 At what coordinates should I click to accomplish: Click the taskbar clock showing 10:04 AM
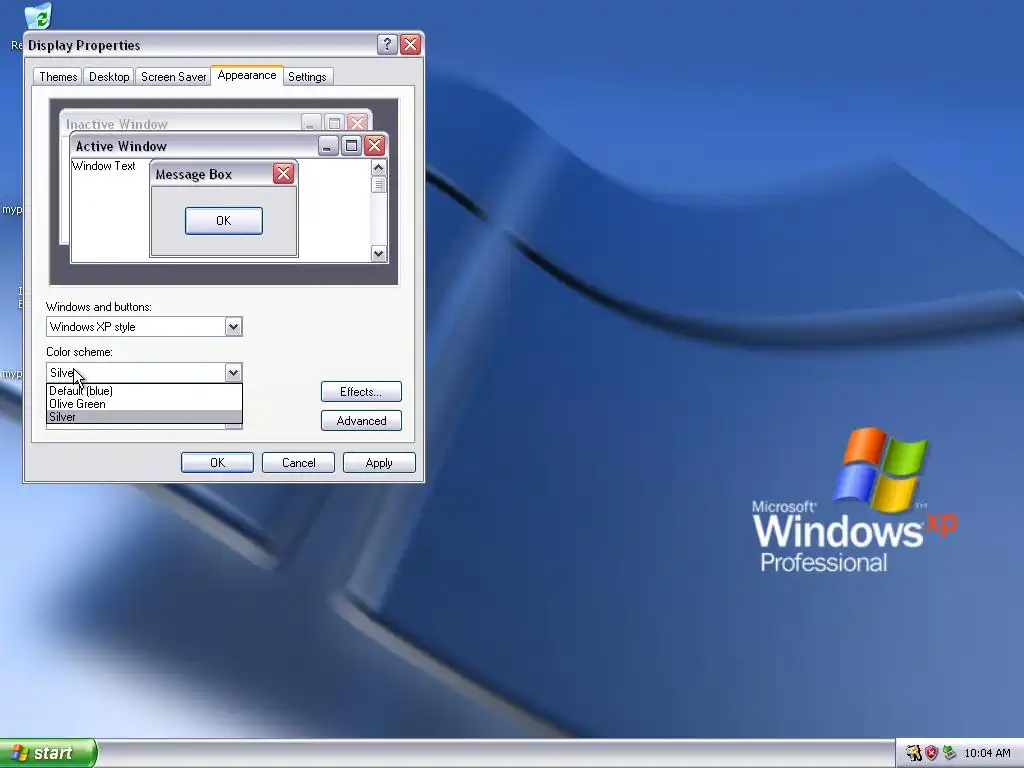point(987,753)
